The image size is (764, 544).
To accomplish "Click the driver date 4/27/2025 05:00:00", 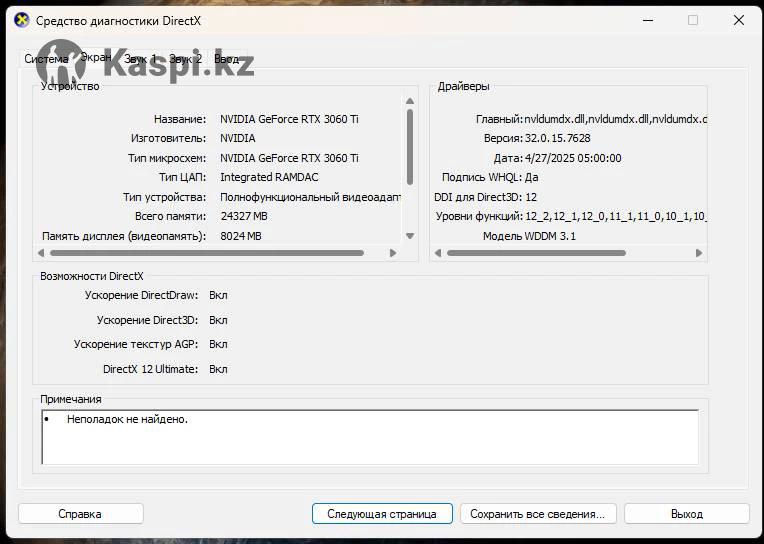I will click(573, 158).
